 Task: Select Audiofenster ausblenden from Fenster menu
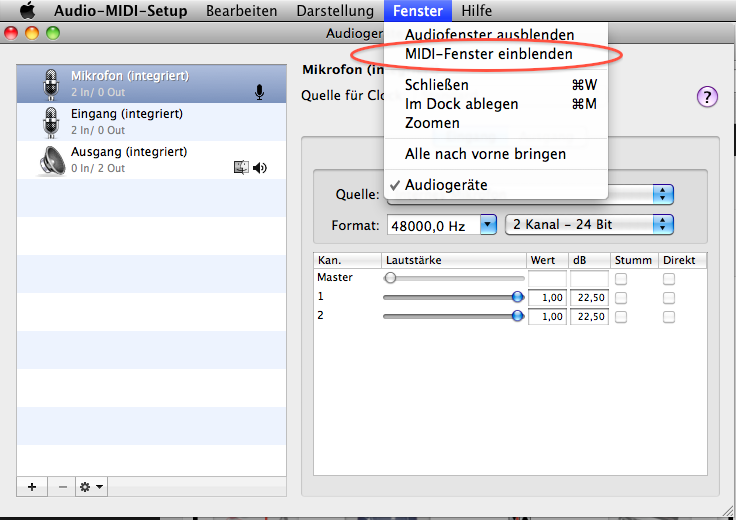489,35
